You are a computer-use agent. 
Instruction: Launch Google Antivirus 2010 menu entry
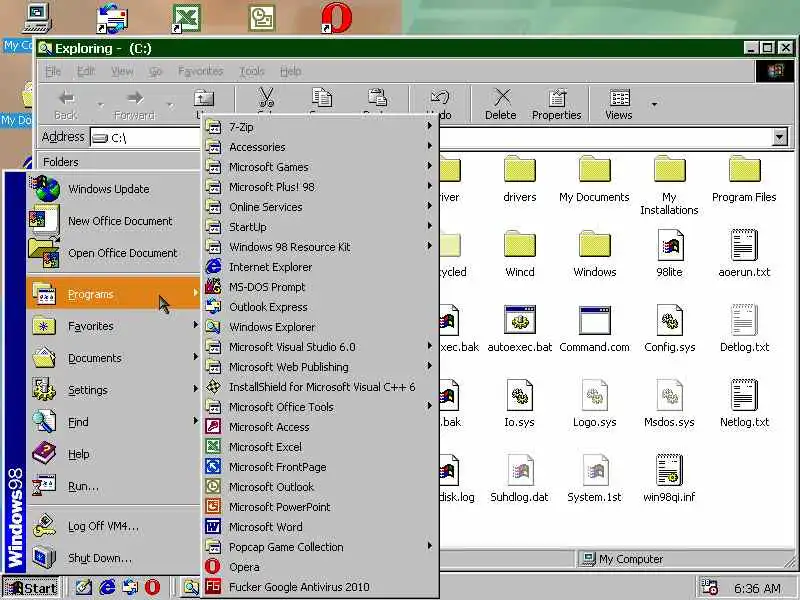pyautogui.click(x=320, y=587)
